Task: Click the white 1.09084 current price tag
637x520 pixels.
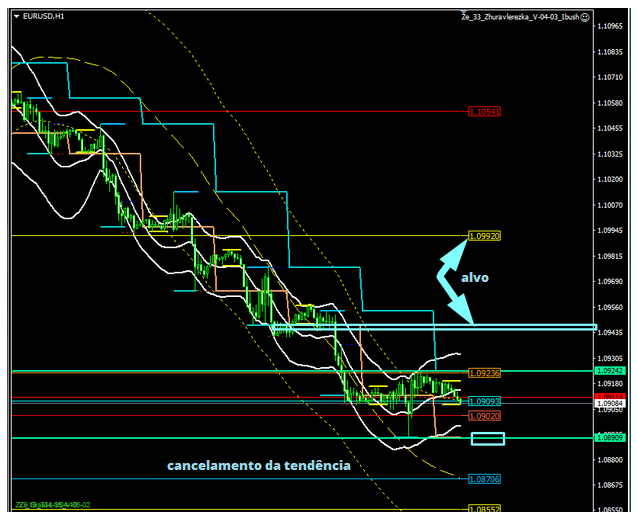Action: pyautogui.click(x=613, y=403)
